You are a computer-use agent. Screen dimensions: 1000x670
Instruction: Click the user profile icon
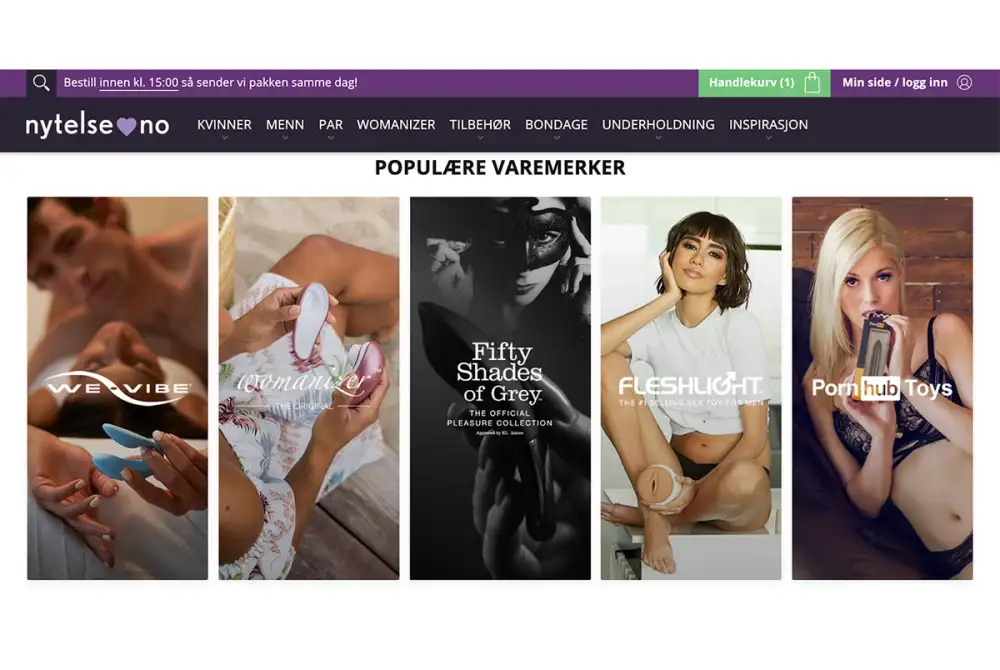[964, 83]
